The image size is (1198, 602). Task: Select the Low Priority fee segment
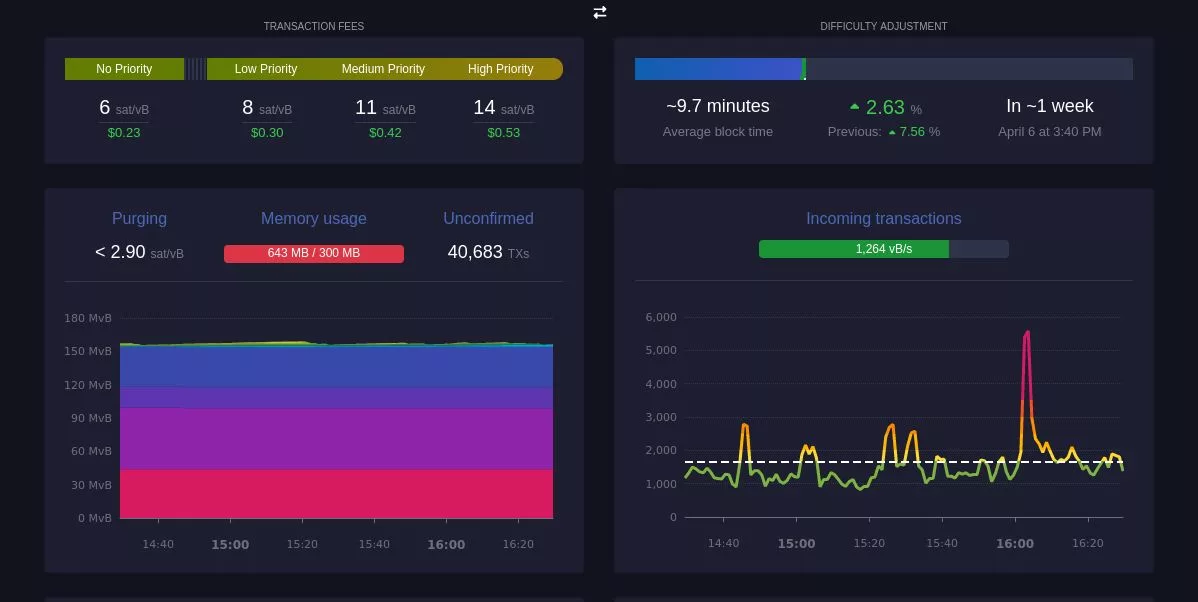pyautogui.click(x=265, y=68)
